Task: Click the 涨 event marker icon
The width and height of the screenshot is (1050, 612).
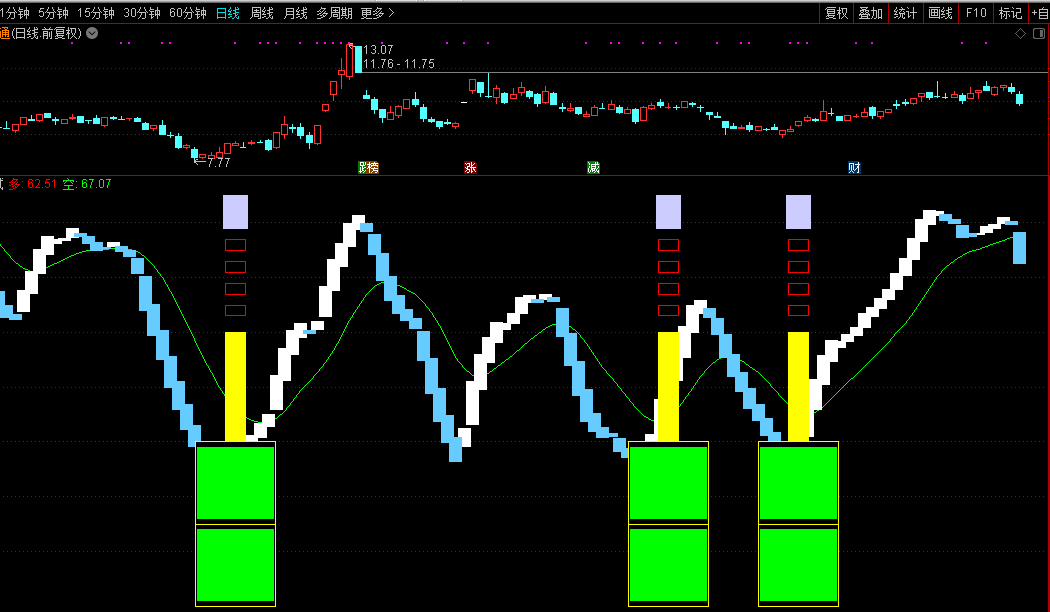Action: tap(470, 167)
